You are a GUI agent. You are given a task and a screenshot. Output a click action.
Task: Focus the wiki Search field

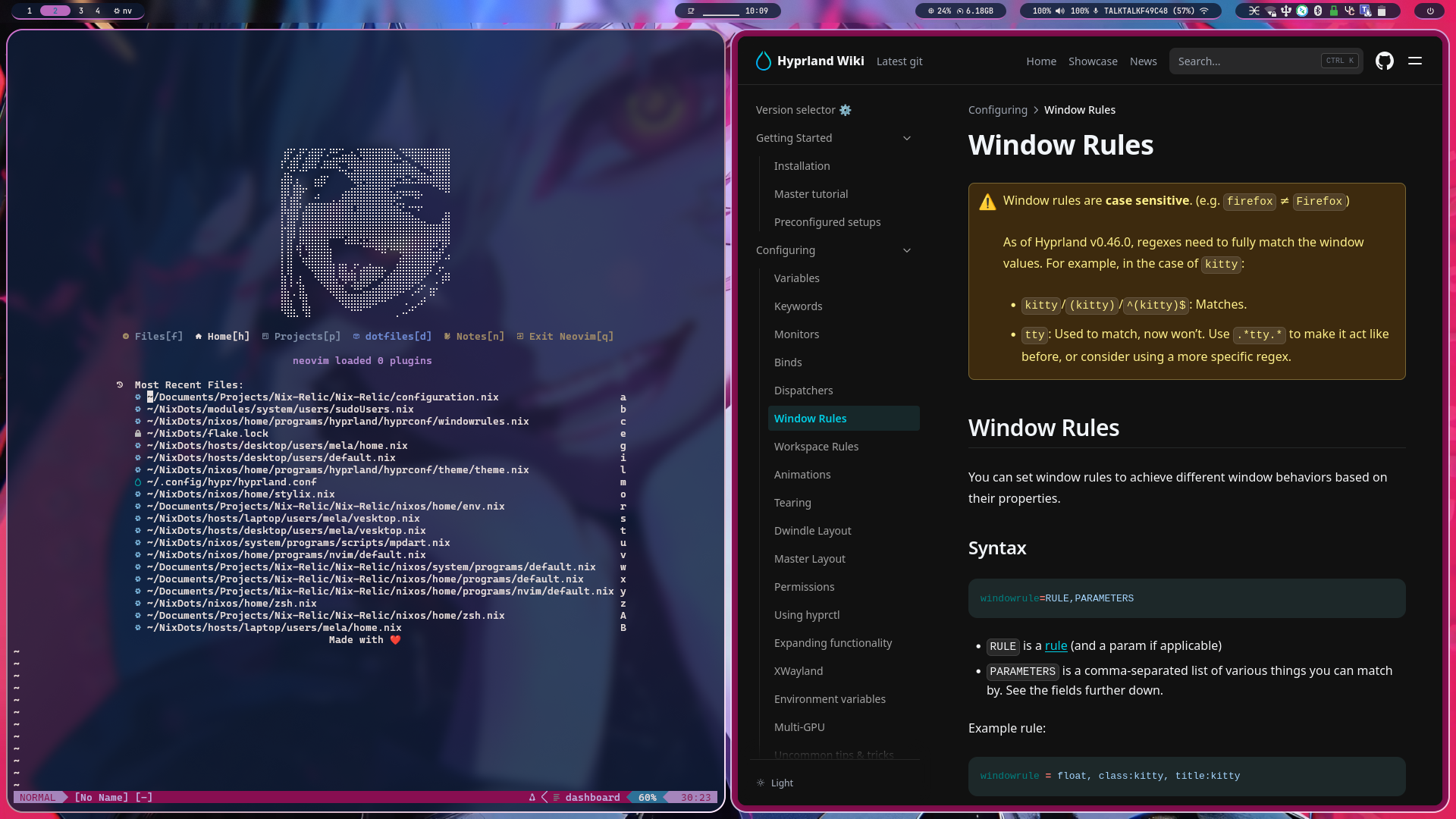(x=1244, y=61)
